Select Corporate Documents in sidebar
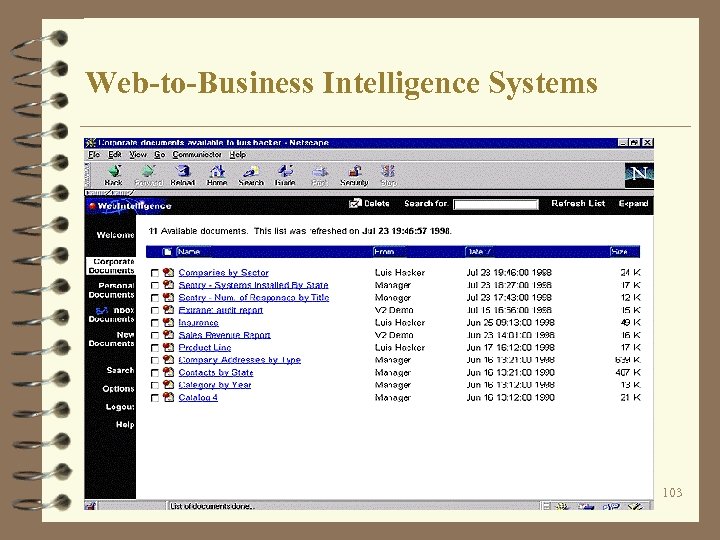Screen dimensions: 720x540 coord(112,266)
